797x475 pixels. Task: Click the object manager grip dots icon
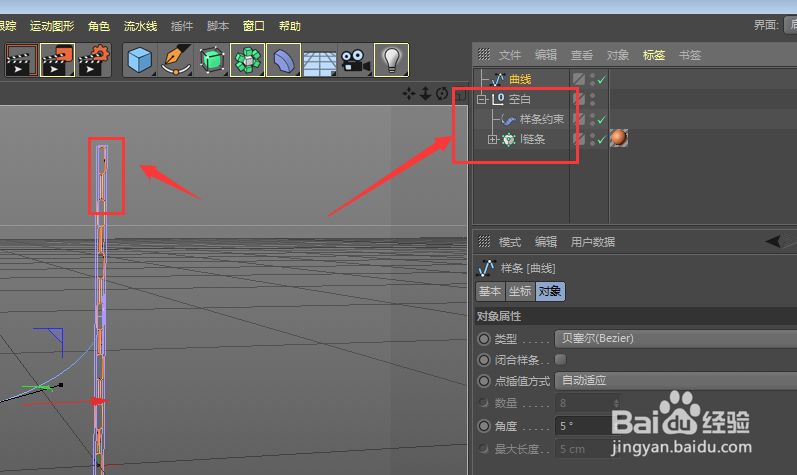[x=484, y=54]
